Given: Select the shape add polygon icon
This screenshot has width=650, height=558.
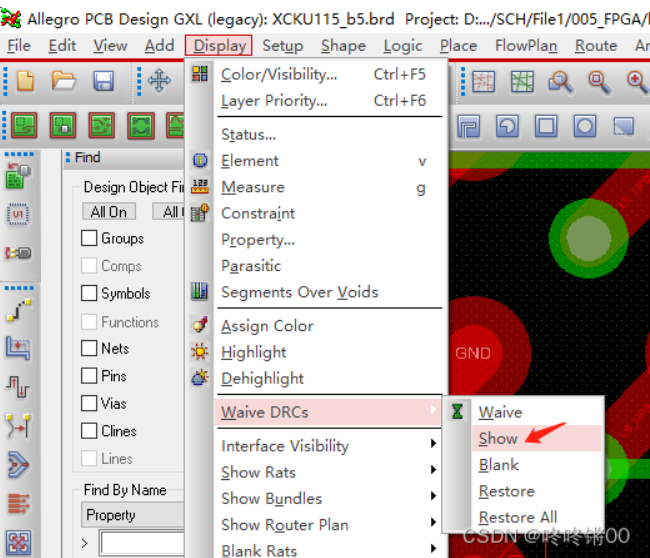Looking at the screenshot, I should click(469, 126).
